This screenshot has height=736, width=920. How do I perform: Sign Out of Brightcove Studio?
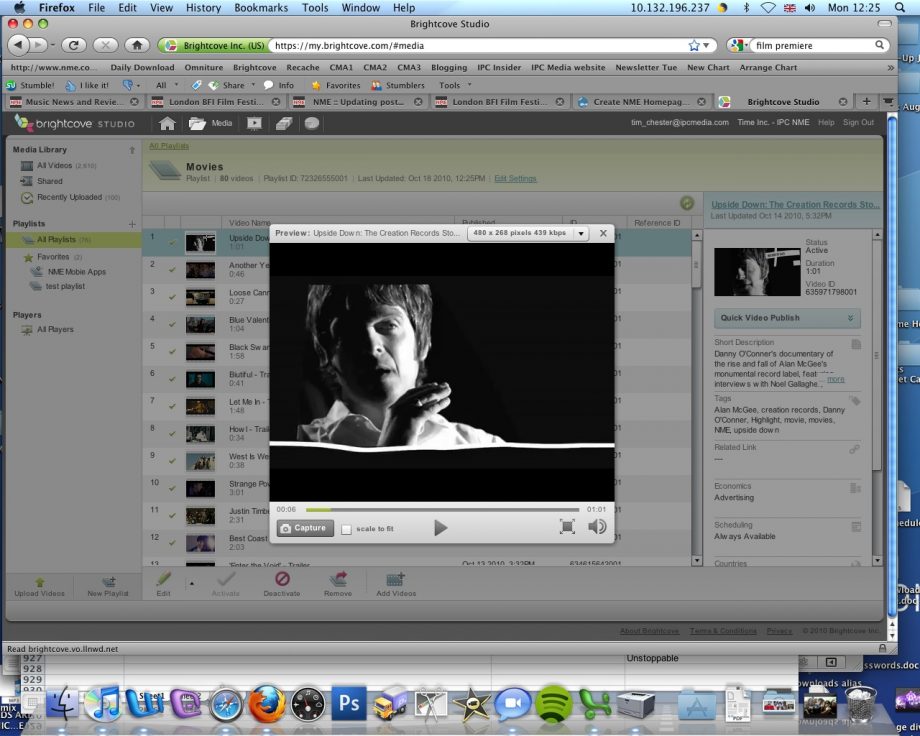click(x=858, y=122)
